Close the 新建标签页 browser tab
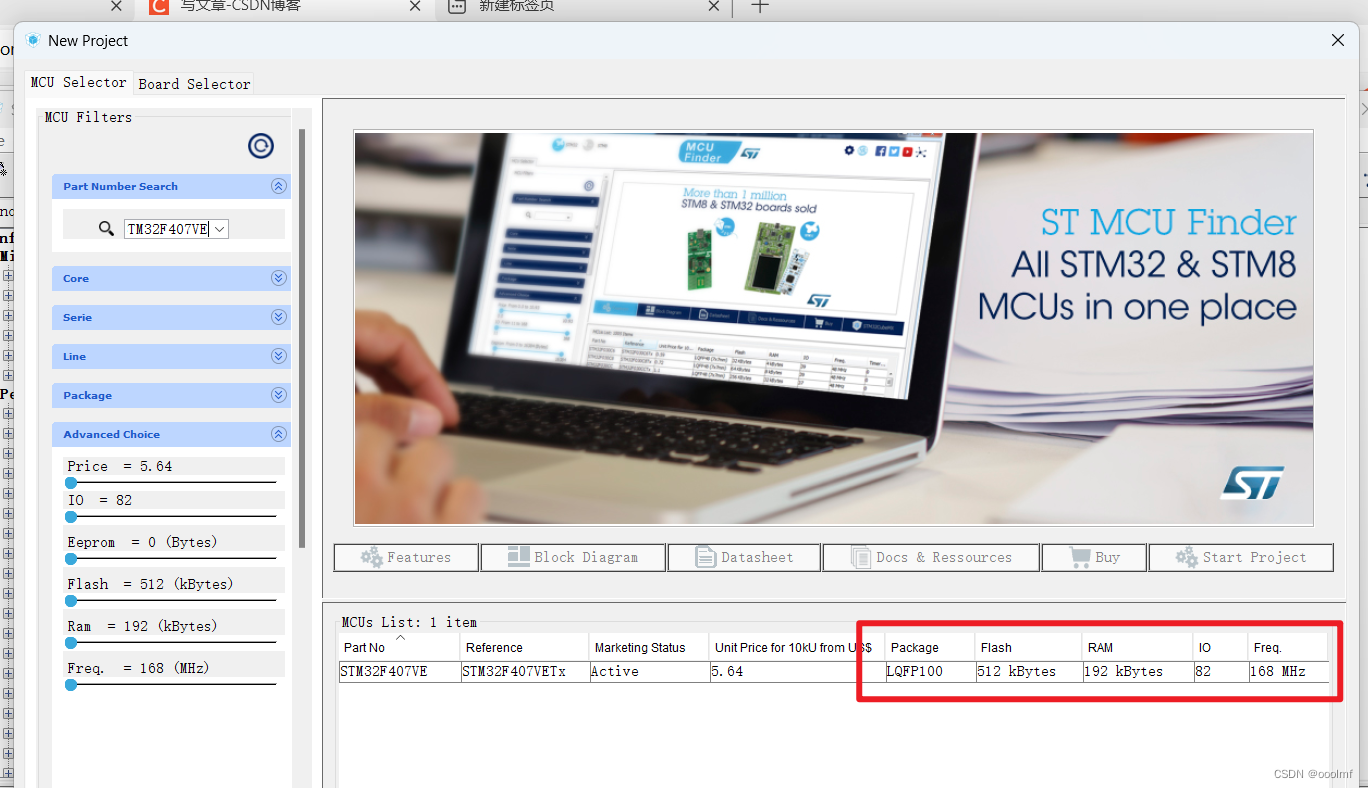This screenshot has height=788, width=1368. [713, 6]
